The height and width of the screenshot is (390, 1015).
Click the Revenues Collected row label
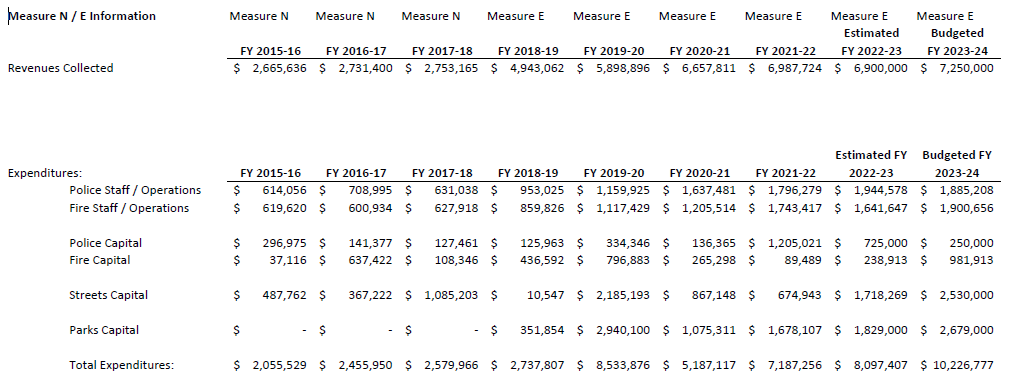coord(60,68)
